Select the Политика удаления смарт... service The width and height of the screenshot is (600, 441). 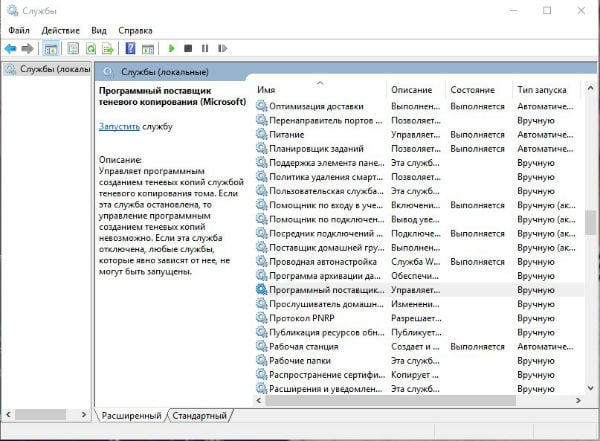pos(419,177)
